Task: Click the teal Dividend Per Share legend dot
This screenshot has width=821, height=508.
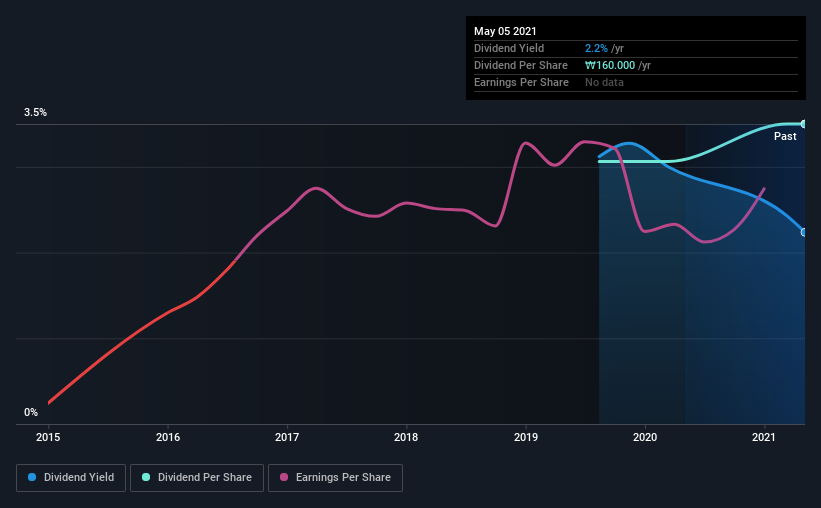Action: pos(146,477)
